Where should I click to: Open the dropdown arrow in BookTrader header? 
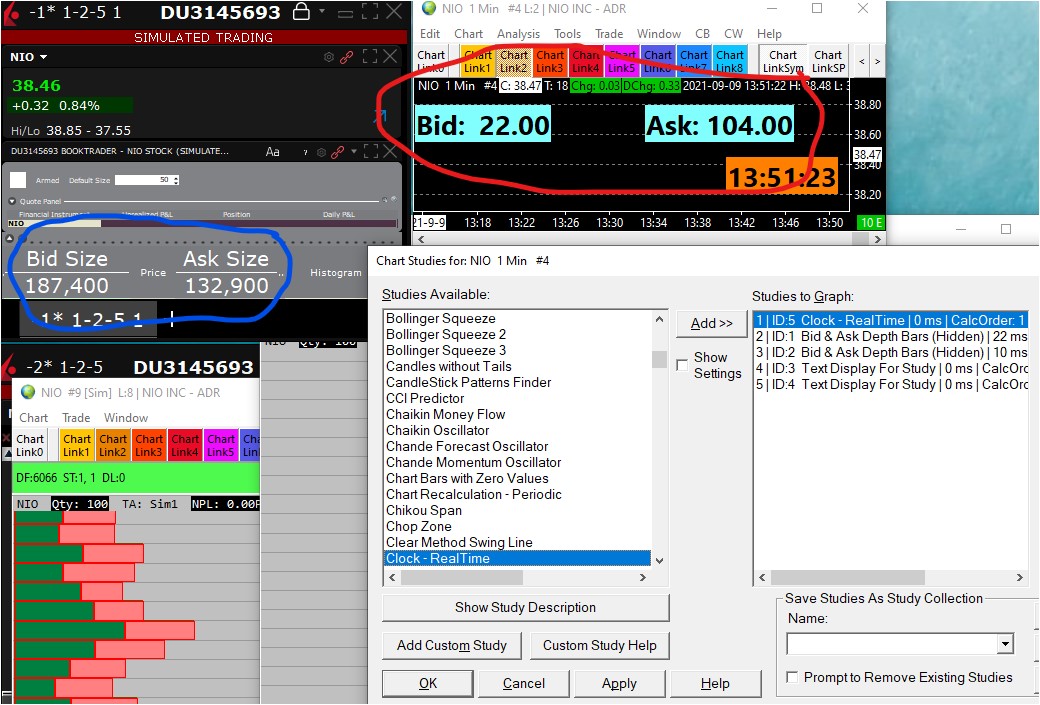pos(354,152)
